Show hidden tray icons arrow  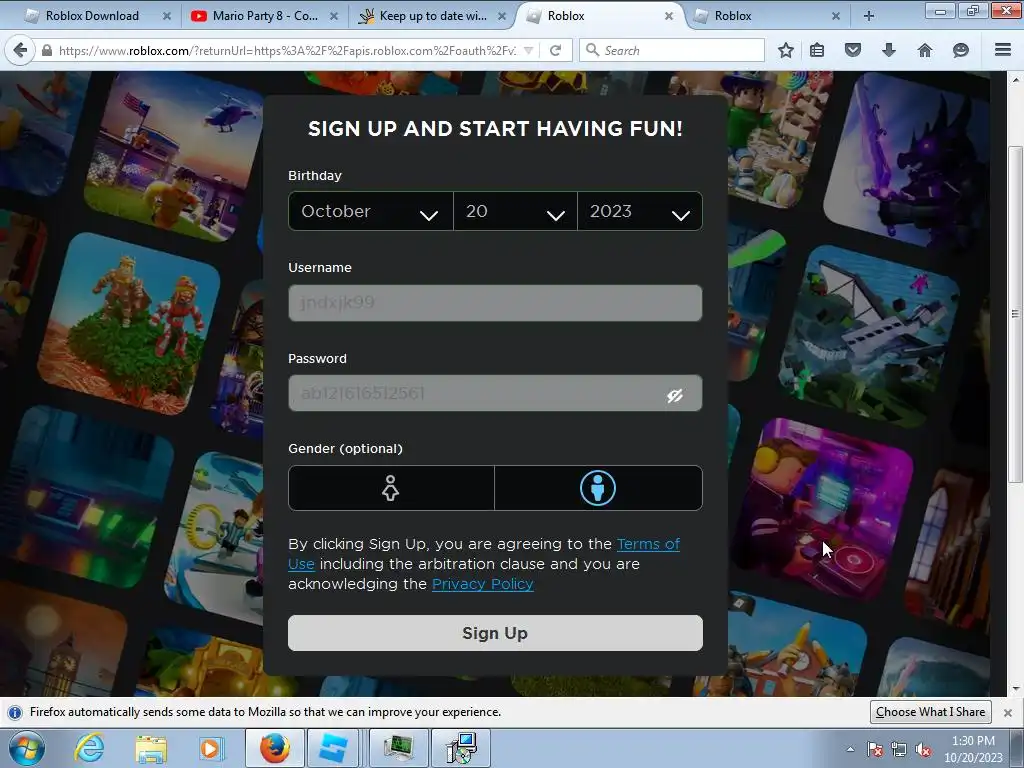click(850, 750)
